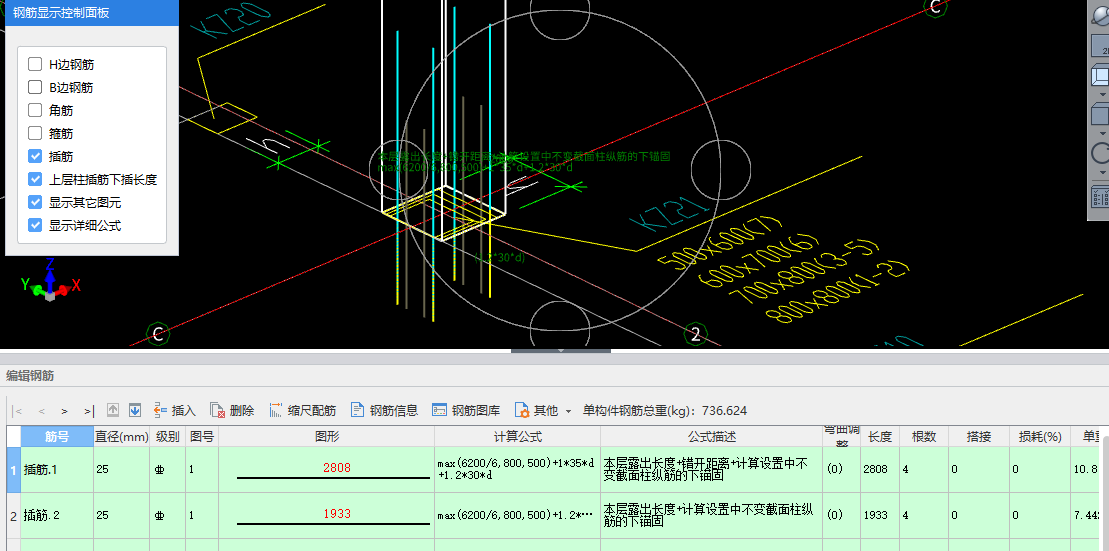The image size is (1109, 551).
Task: Enable the 箍筋 checkbox
Action: (x=35, y=133)
